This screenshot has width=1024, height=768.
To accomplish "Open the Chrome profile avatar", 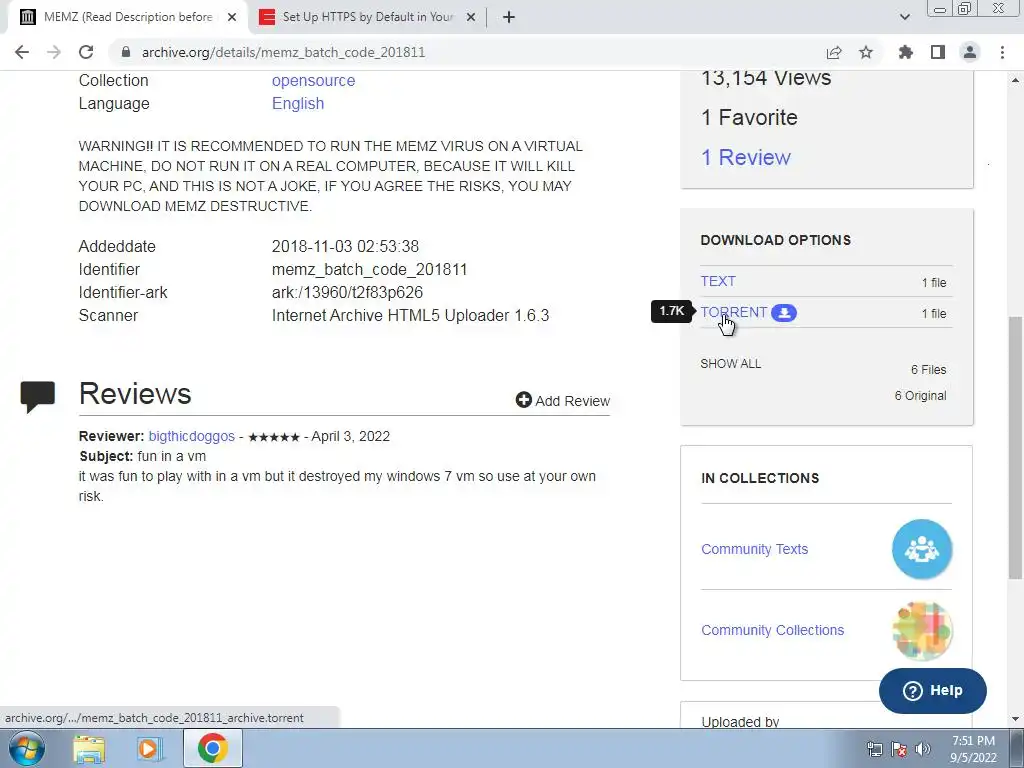I will 970,52.
